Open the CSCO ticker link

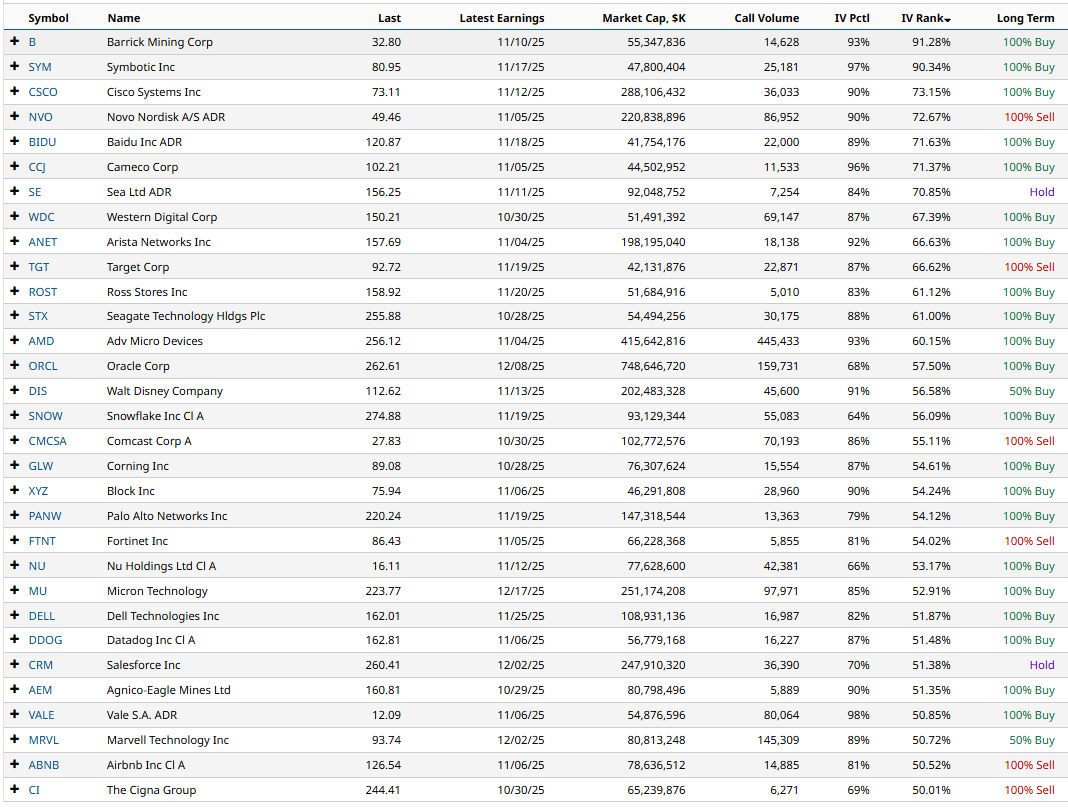pyautogui.click(x=43, y=92)
